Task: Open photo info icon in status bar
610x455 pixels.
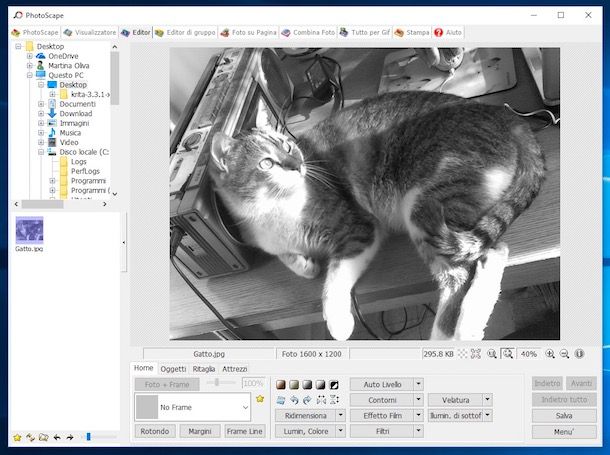Action: [579, 354]
